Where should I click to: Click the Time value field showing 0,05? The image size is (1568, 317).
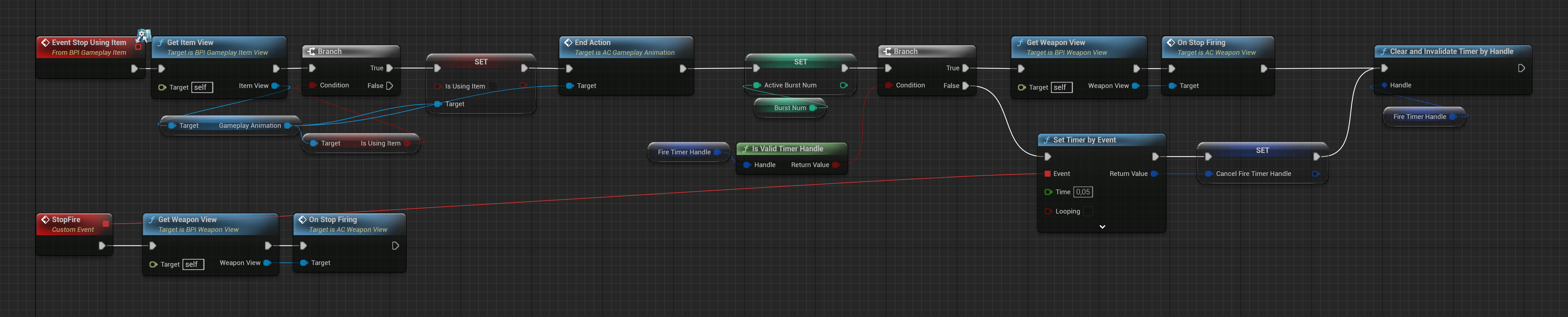click(1083, 192)
